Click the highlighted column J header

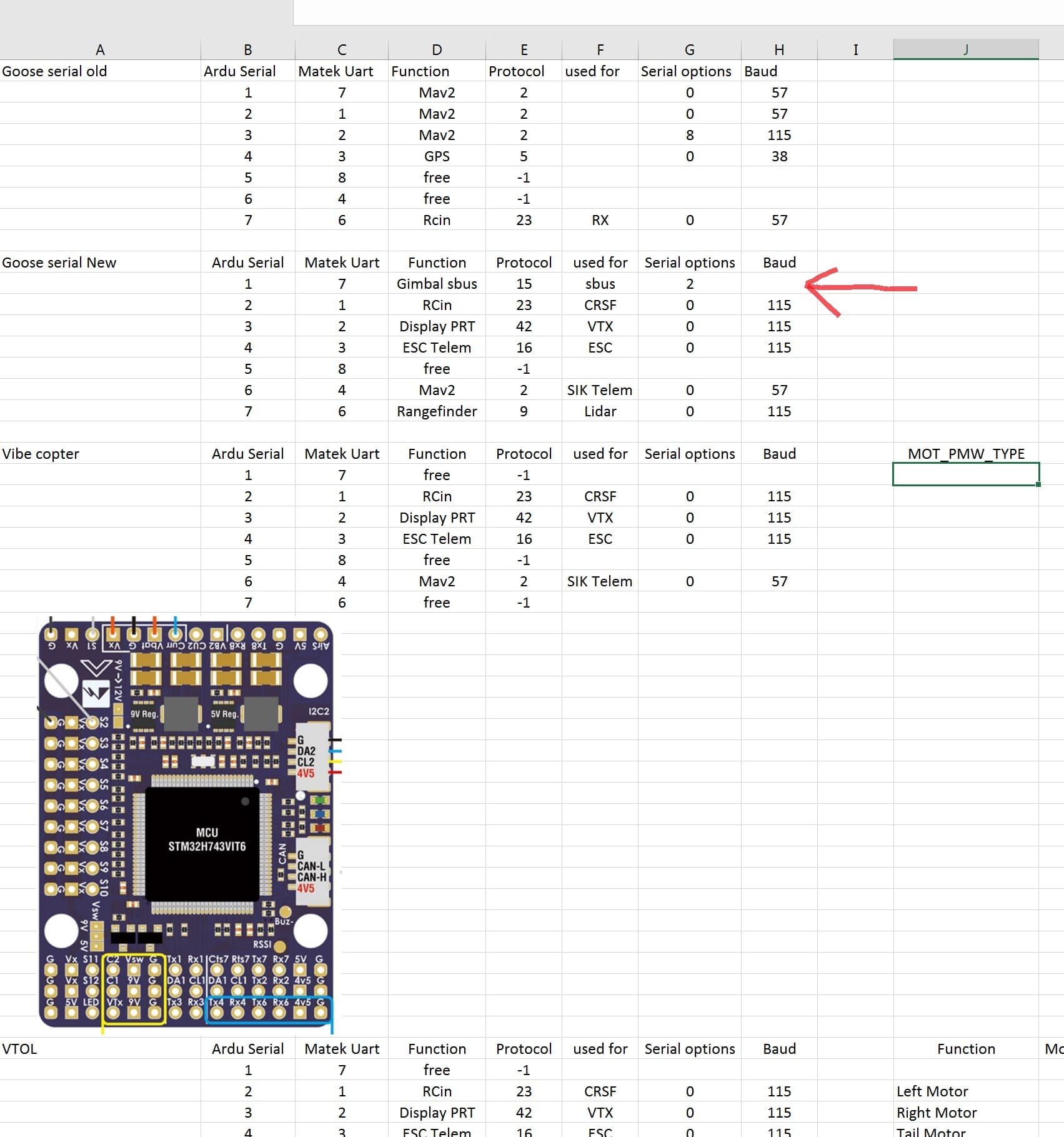[x=966, y=50]
